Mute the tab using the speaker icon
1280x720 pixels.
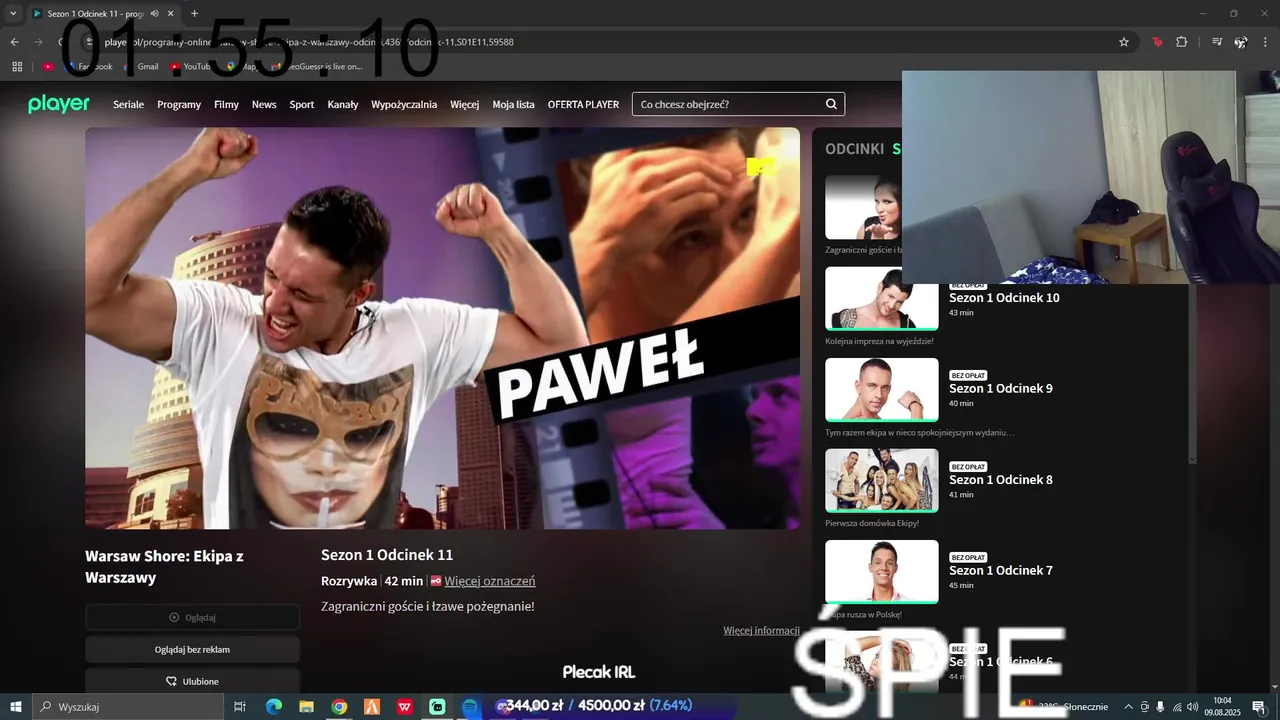[x=154, y=14]
